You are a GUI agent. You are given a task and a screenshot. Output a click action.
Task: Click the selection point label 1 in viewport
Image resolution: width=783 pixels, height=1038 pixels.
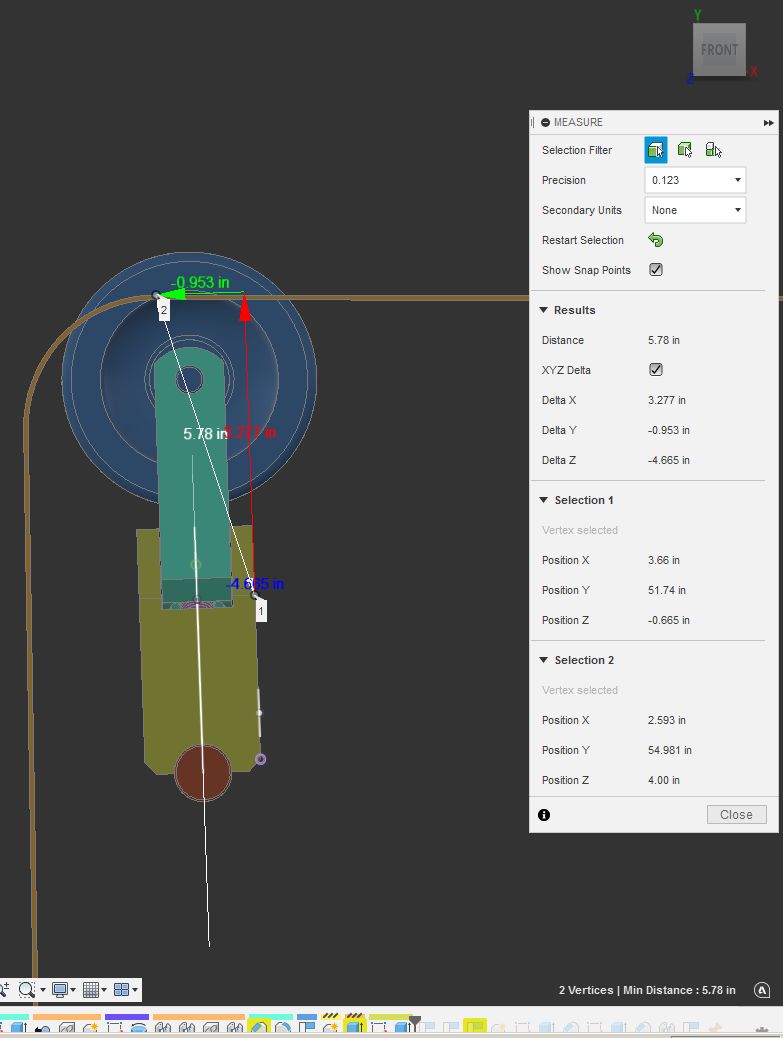[261, 611]
